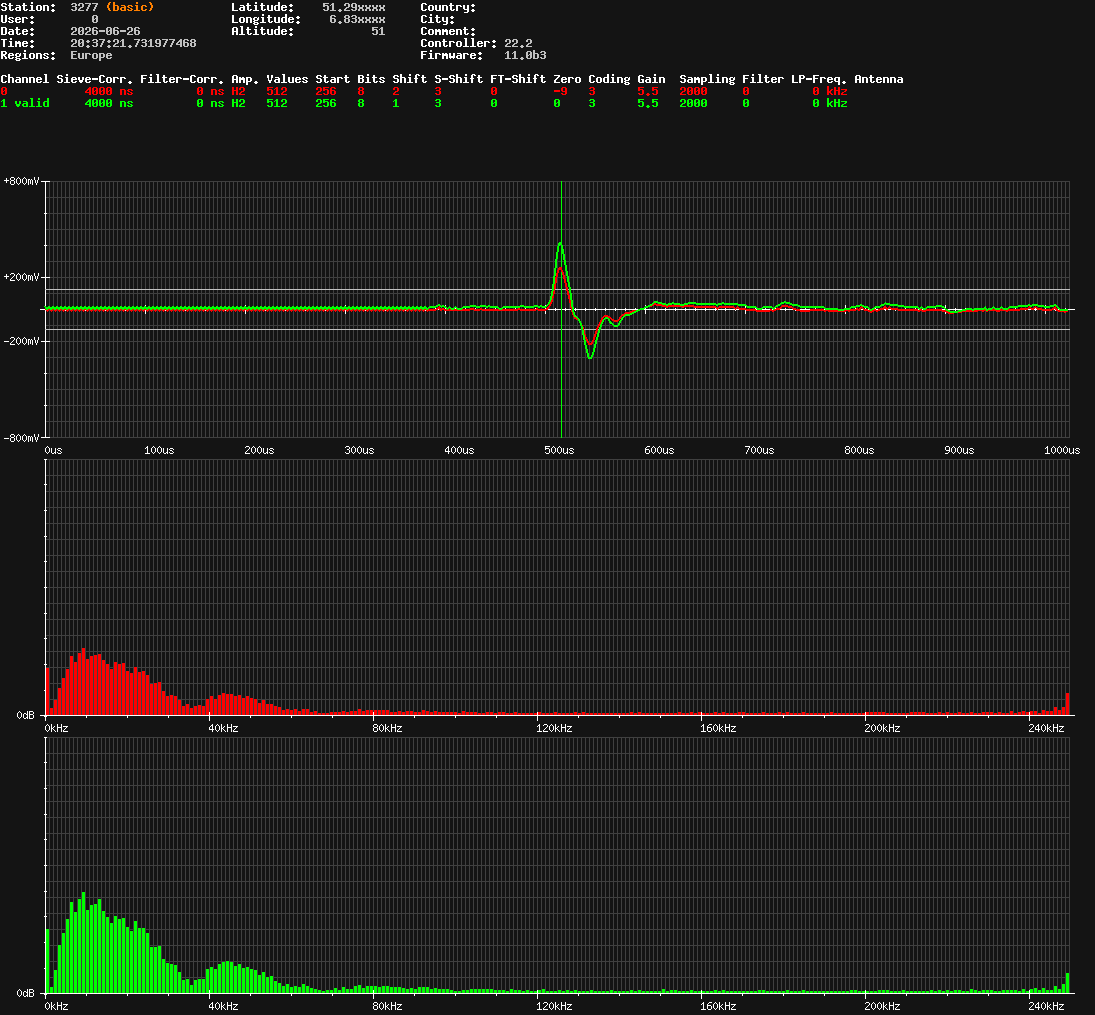The width and height of the screenshot is (1095, 1015).
Task: Click the 240kHz label of red spectrum
Action: point(1046,729)
